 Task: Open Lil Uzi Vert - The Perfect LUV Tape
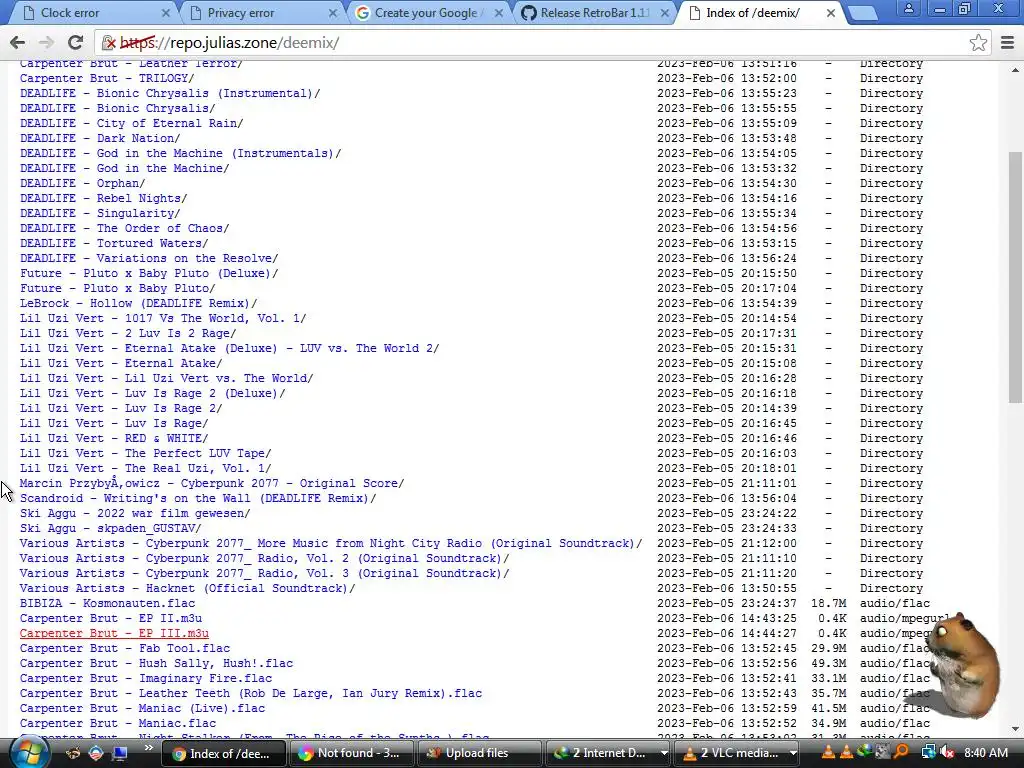(x=146, y=454)
